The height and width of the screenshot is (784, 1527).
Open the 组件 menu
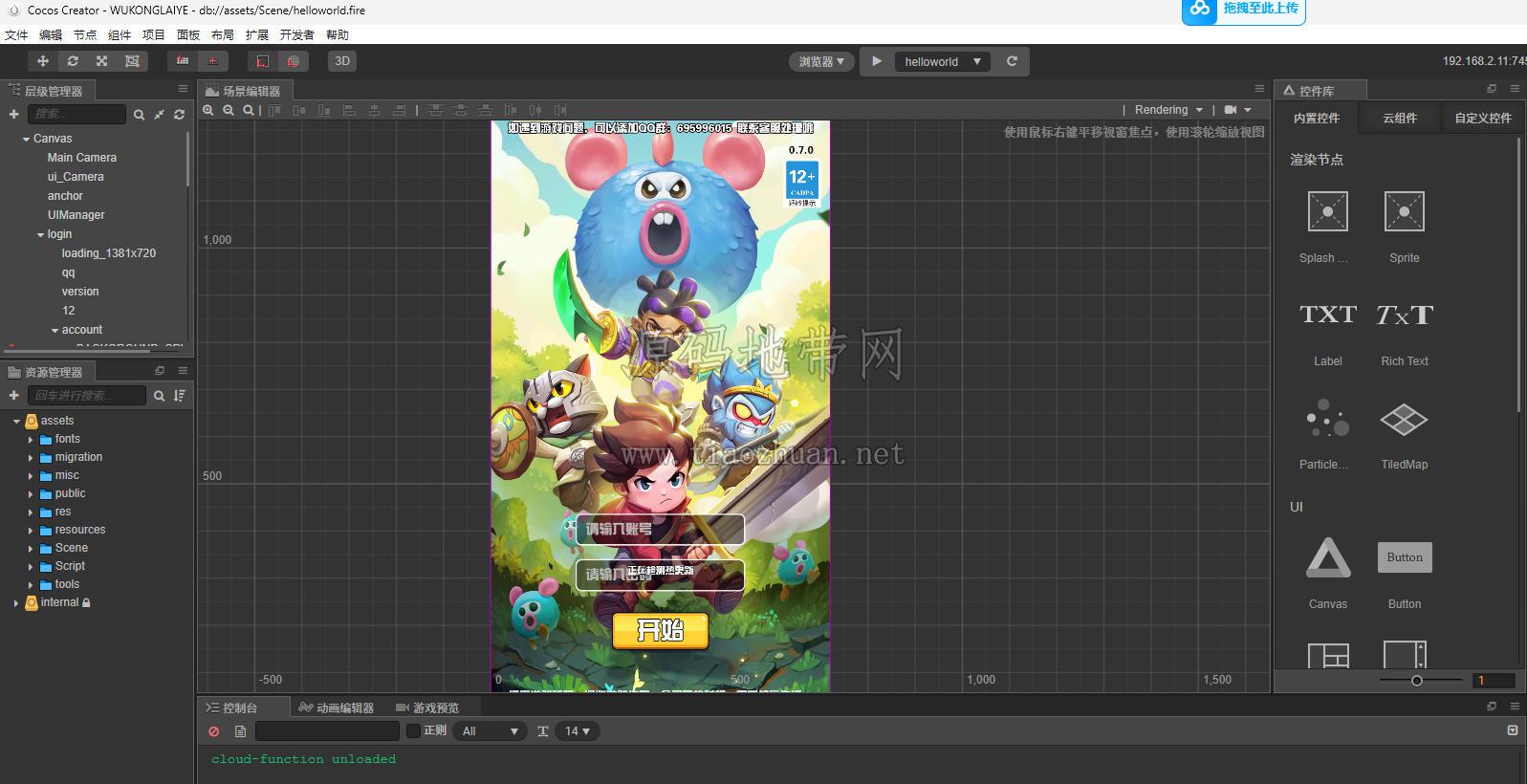coord(120,34)
